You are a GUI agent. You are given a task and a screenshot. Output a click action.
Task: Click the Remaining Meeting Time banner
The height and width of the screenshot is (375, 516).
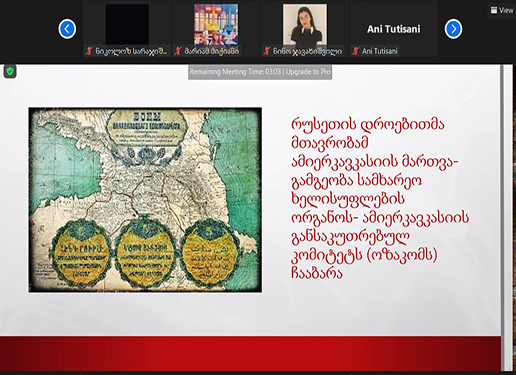pos(260,72)
